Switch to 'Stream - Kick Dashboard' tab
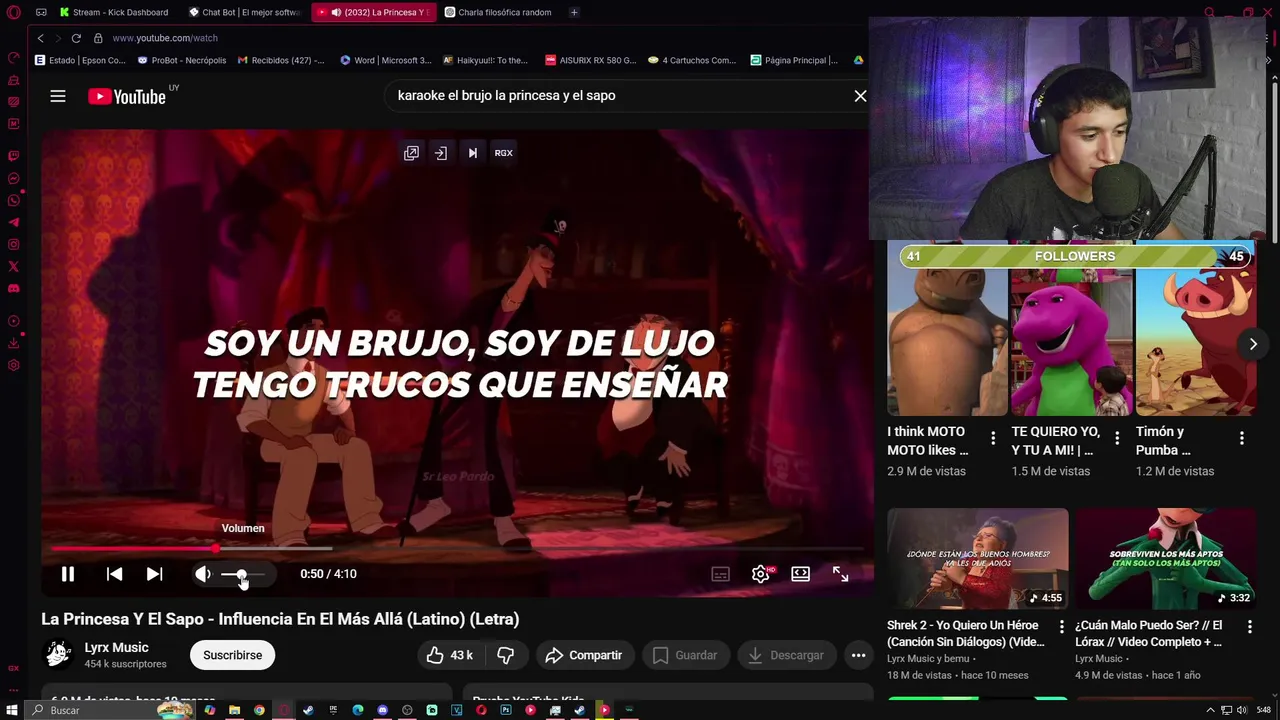 [x=114, y=12]
